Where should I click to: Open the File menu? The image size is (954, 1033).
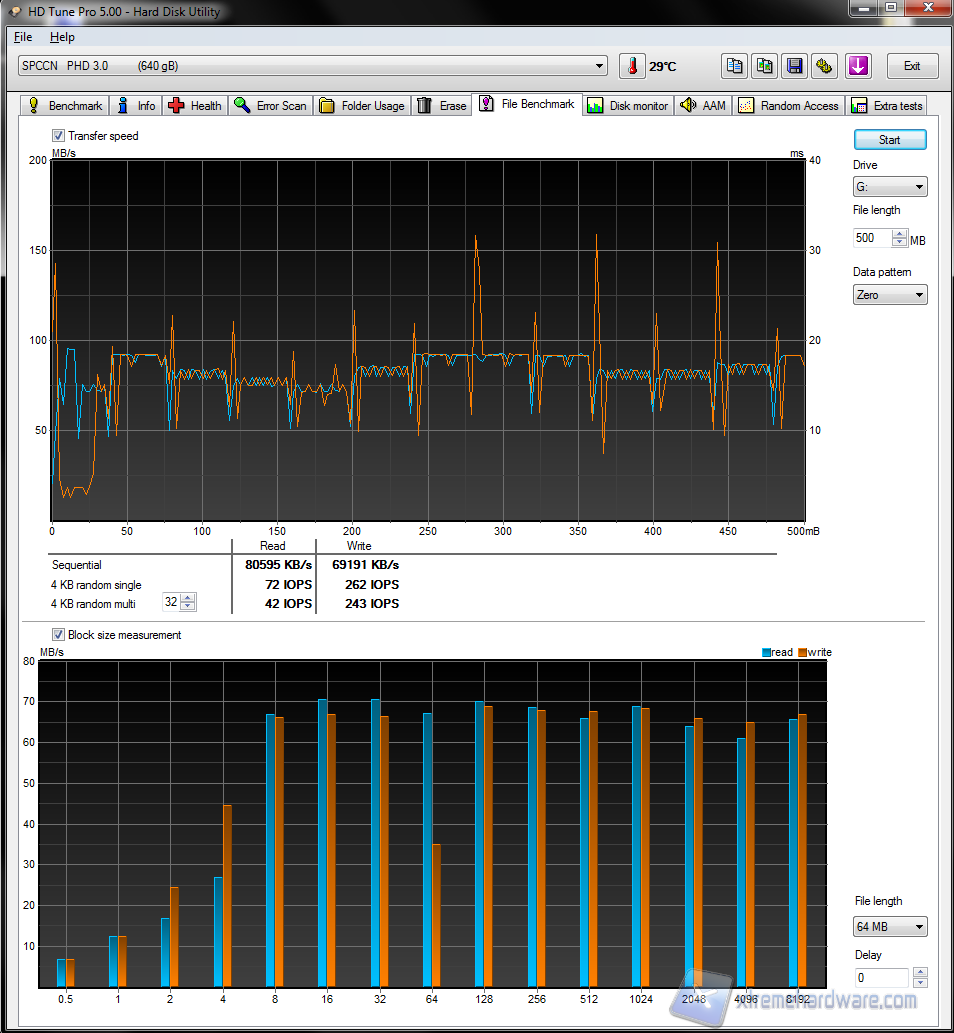pyautogui.click(x=22, y=37)
